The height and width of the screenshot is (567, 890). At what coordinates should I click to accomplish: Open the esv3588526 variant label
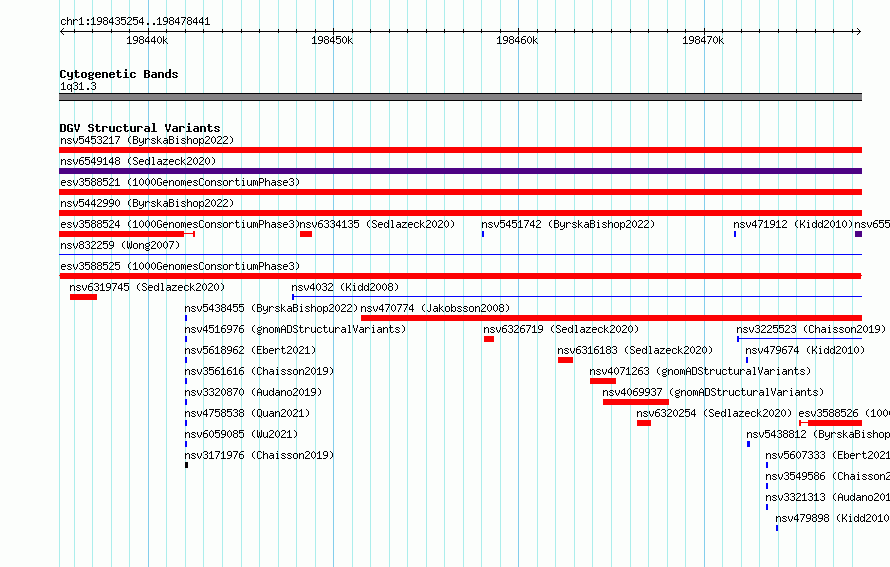(844, 413)
